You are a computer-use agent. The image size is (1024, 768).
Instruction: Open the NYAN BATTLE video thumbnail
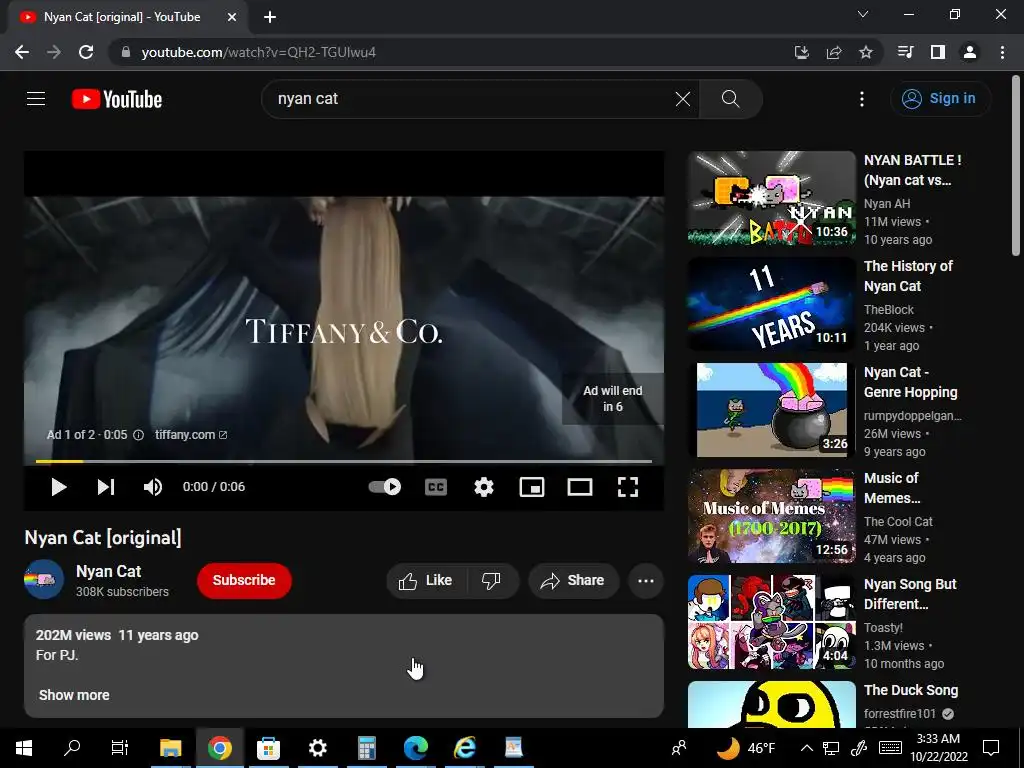(772, 199)
